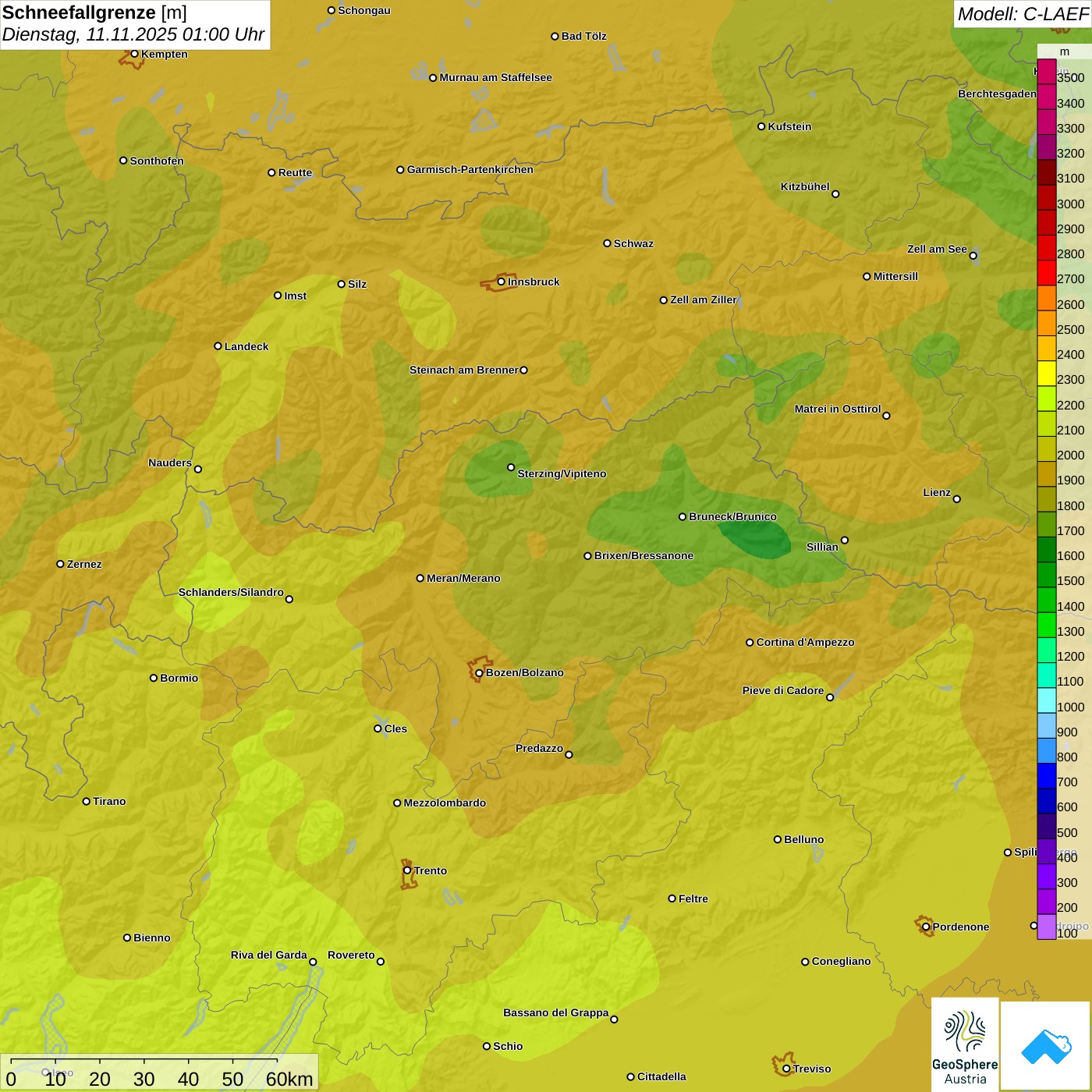1092x1092 pixels.
Task: Pick the Meran/Merano marker dot
Action: (x=420, y=578)
